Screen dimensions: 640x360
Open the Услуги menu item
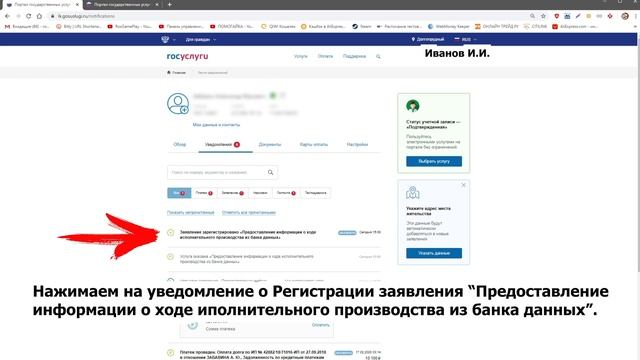pyautogui.click(x=301, y=56)
